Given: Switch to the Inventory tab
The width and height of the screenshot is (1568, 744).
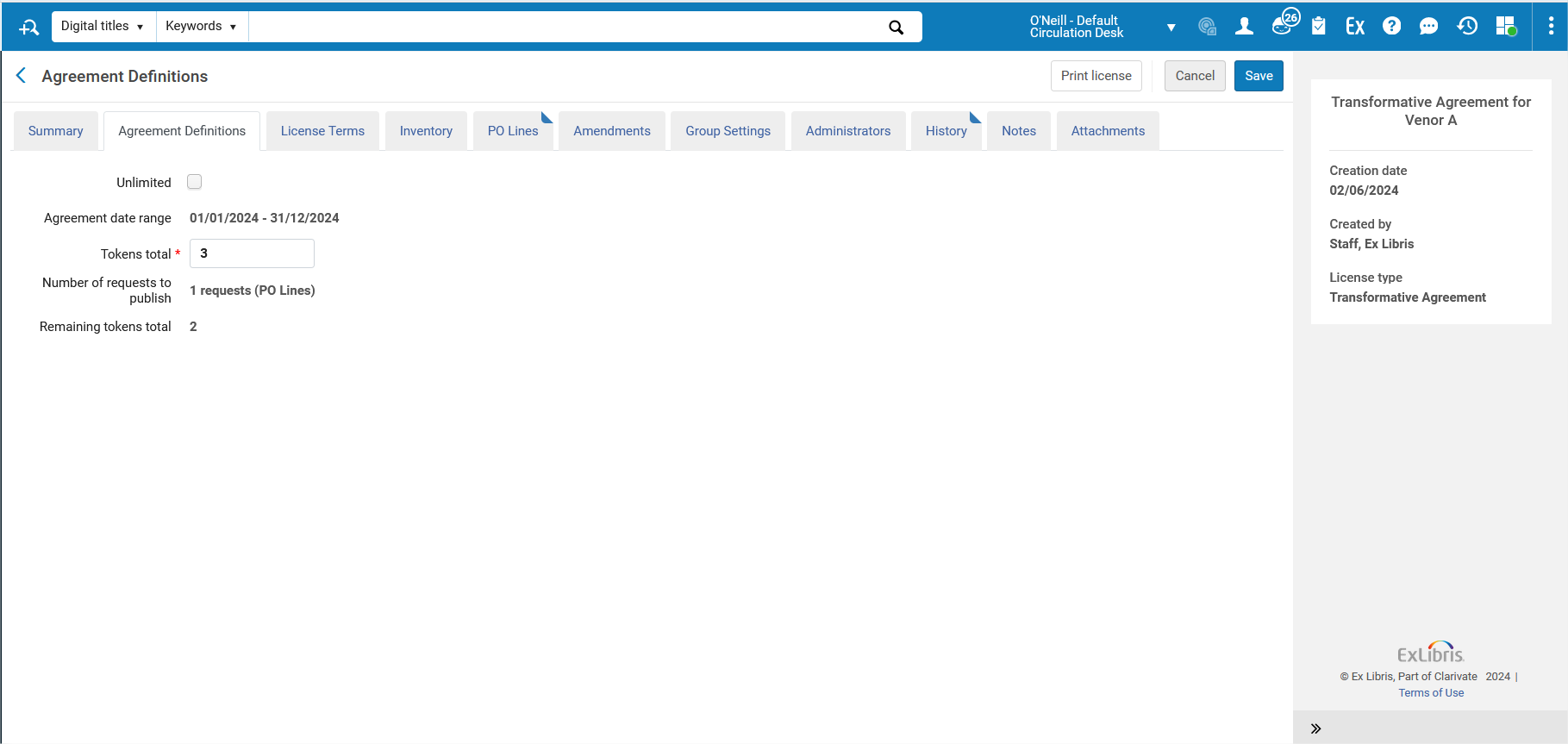Looking at the screenshot, I should click(x=426, y=131).
